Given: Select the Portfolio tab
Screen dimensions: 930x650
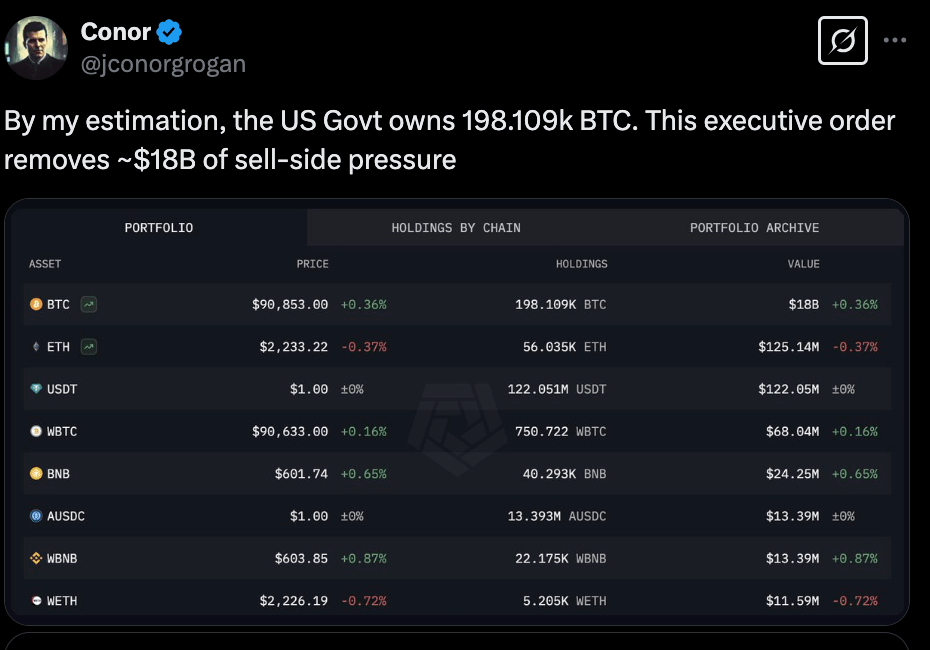Looking at the screenshot, I should 159,228.
